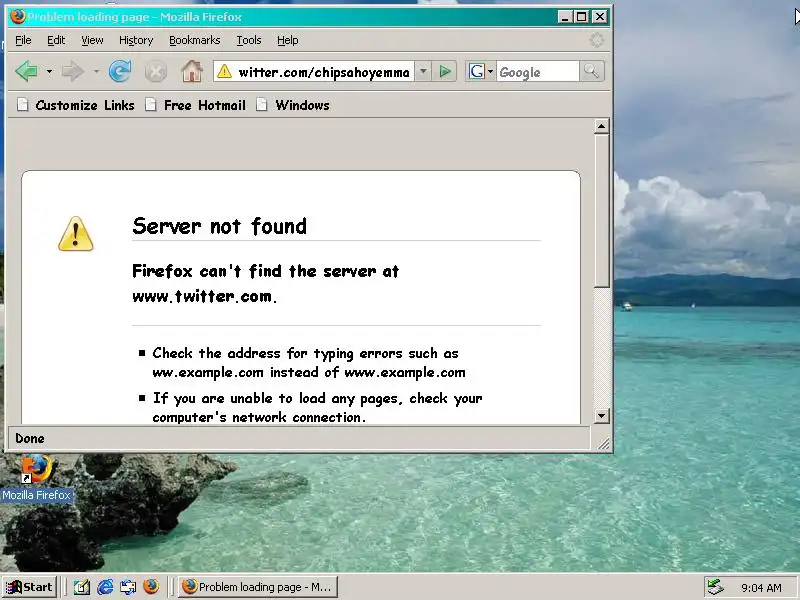800x600 pixels.
Task: Click the scroll up arrow
Action: 602,126
